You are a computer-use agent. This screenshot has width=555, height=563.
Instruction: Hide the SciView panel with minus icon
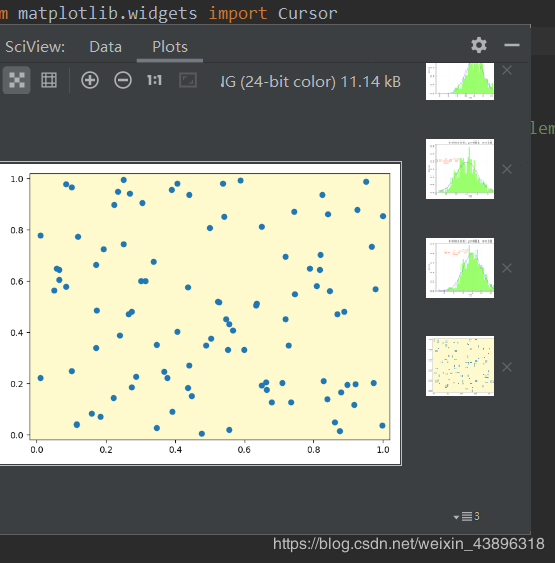click(512, 45)
